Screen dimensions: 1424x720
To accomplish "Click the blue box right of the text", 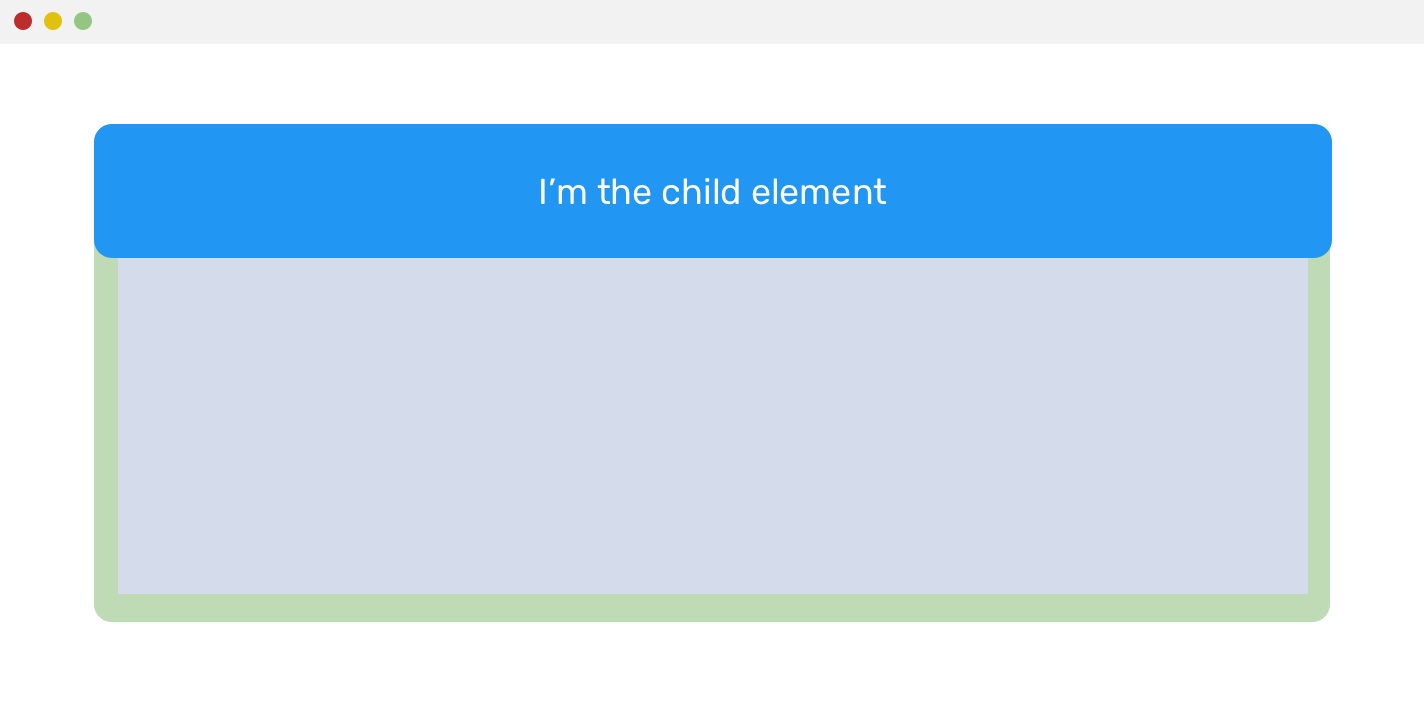I will pyautogui.click(x=1110, y=192).
